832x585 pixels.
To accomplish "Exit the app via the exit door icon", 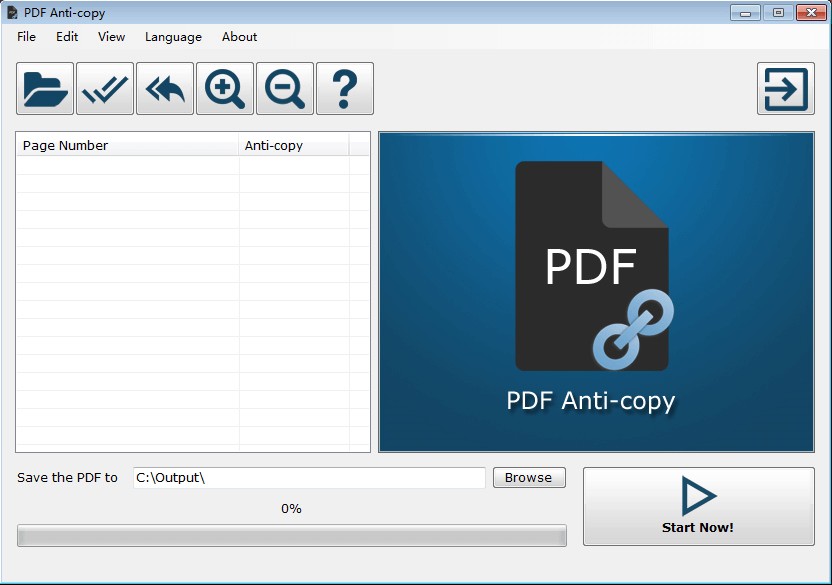I will coord(785,88).
